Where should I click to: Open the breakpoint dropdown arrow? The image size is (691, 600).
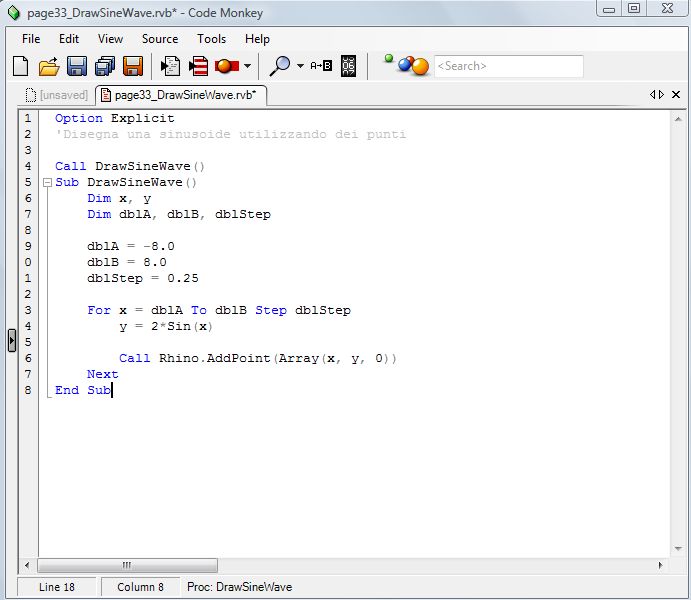(248, 66)
